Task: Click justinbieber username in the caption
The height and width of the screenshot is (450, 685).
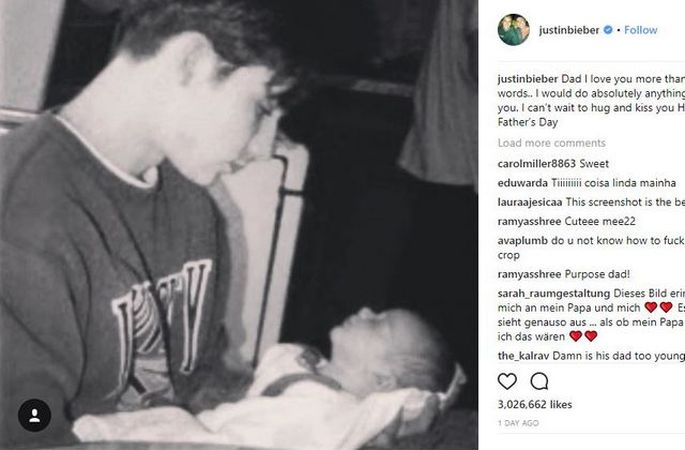Action: [x=528, y=79]
